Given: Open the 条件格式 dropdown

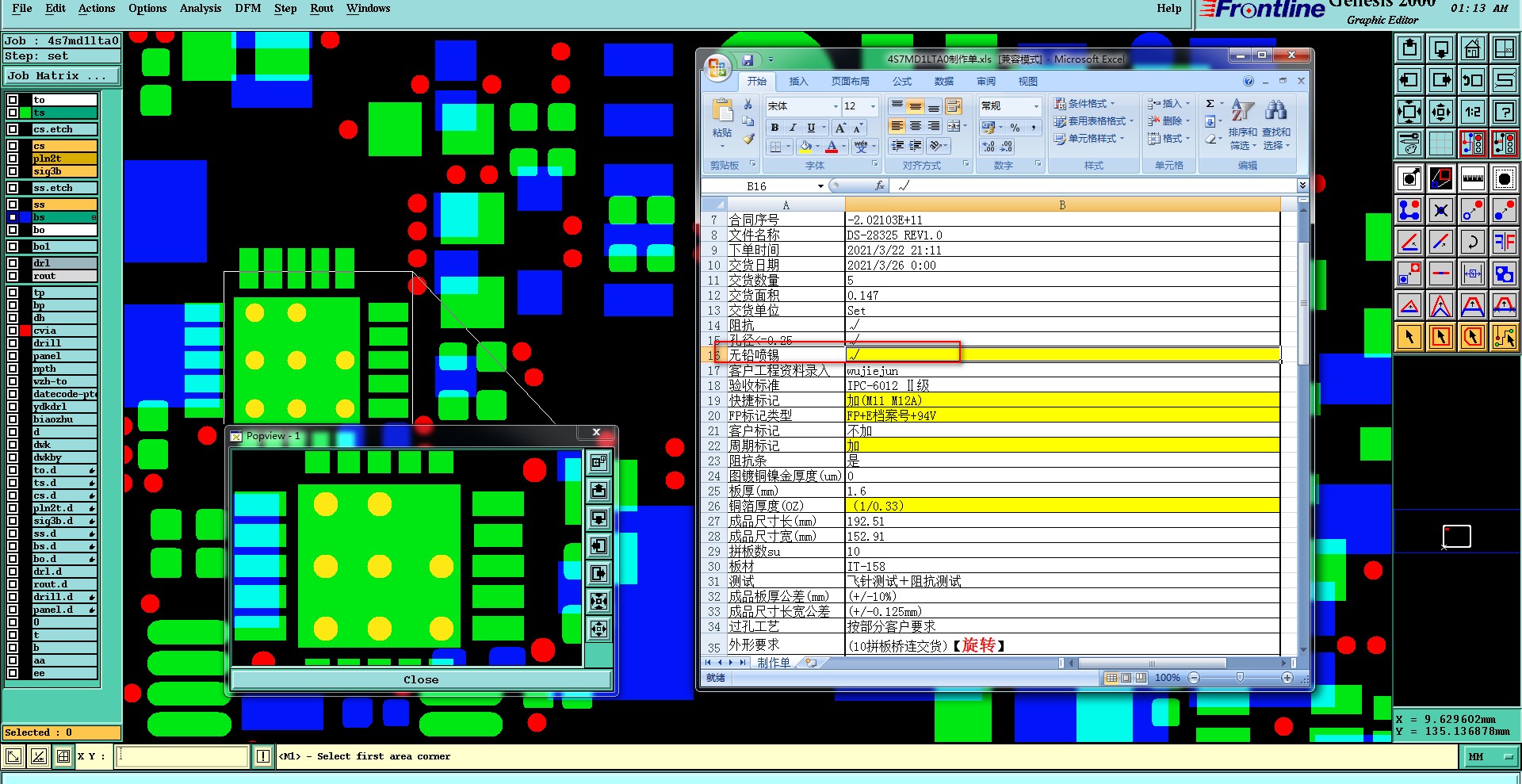Looking at the screenshot, I should pos(1084,104).
